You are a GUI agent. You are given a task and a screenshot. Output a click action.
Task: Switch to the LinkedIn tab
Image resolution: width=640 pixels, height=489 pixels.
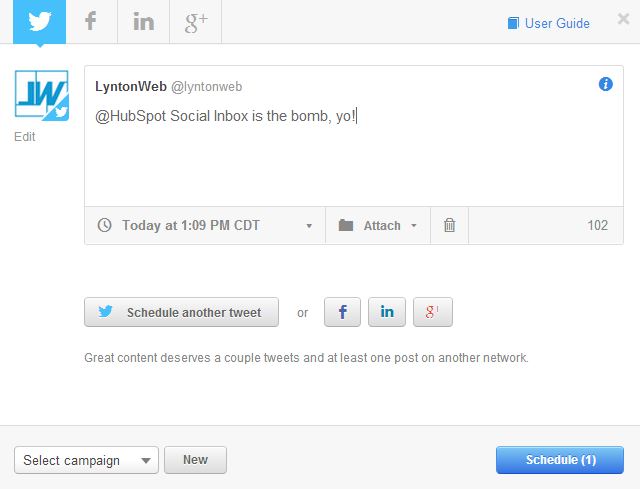click(144, 22)
